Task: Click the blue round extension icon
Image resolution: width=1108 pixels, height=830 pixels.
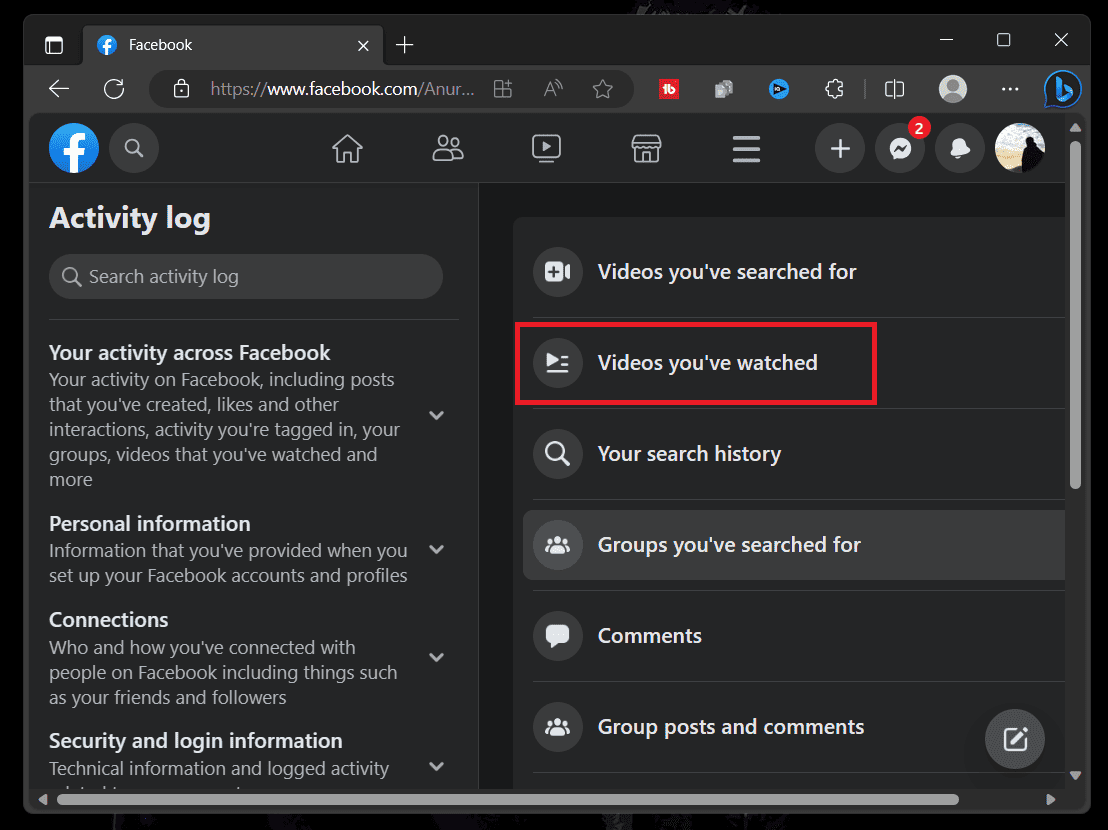Action: coord(779,89)
